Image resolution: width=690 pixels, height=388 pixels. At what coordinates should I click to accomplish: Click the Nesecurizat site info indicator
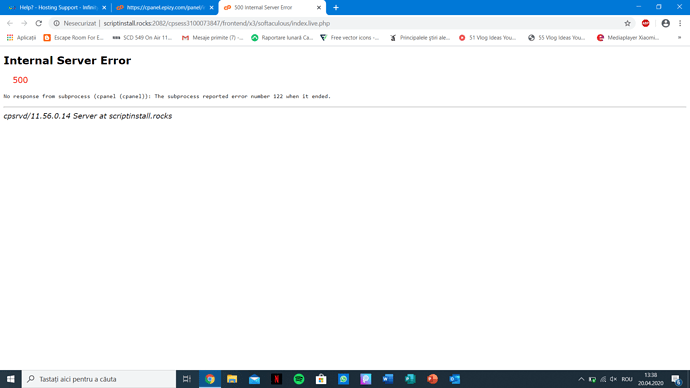pos(75,23)
